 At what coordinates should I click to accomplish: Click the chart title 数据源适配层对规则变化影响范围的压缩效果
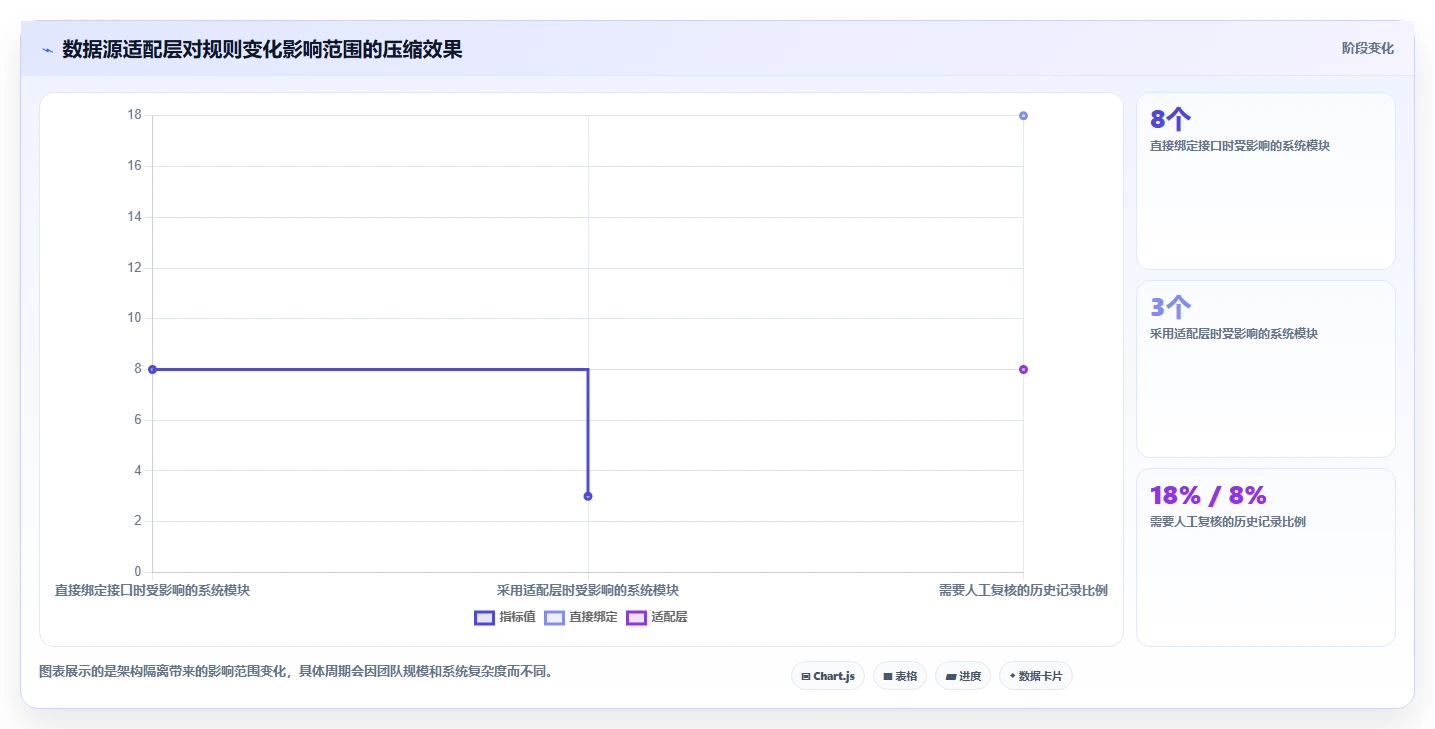click(262, 49)
